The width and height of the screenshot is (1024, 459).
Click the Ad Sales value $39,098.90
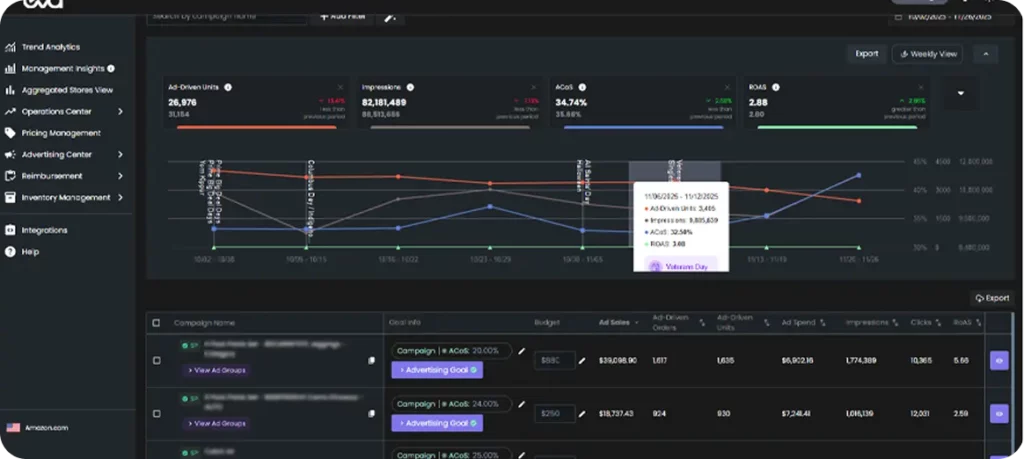pyautogui.click(x=618, y=360)
